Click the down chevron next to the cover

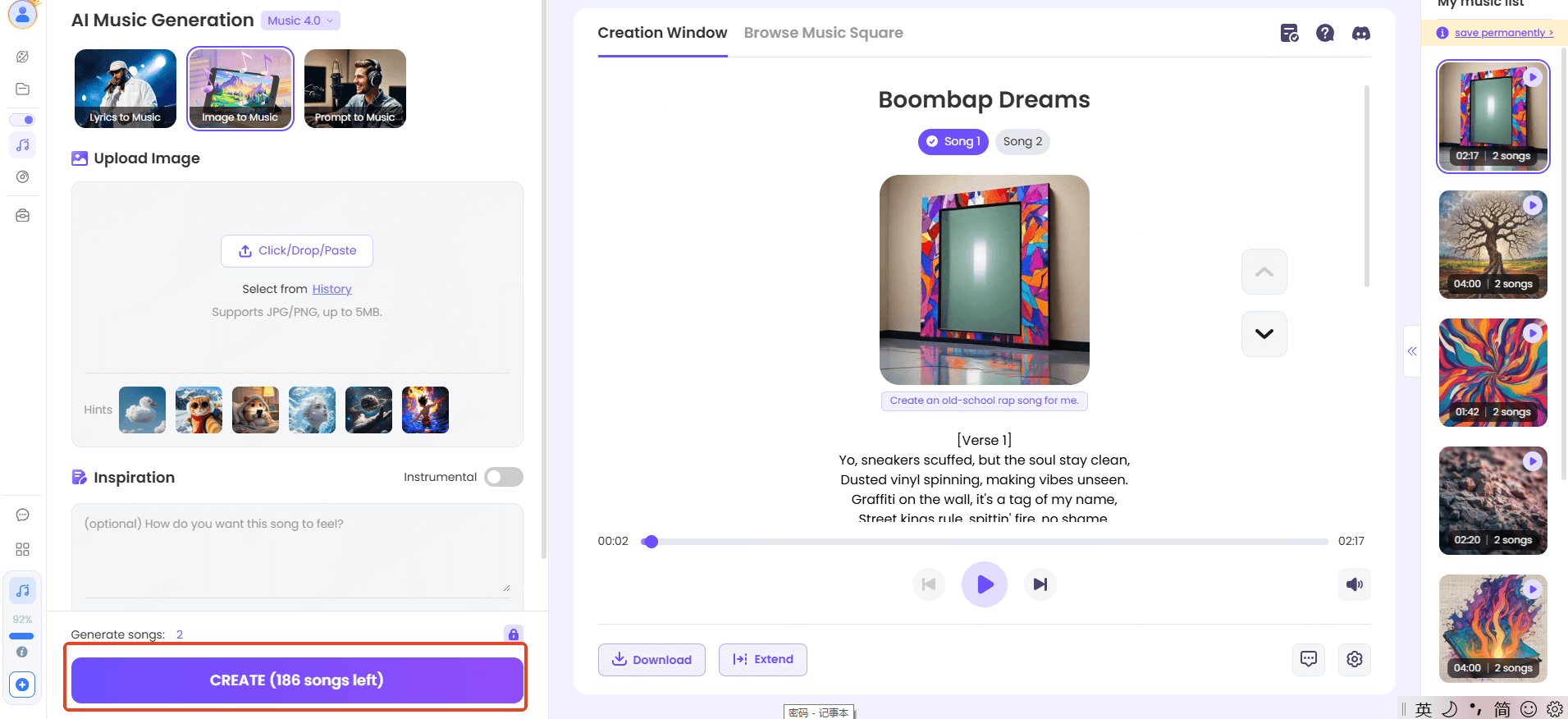point(1264,334)
